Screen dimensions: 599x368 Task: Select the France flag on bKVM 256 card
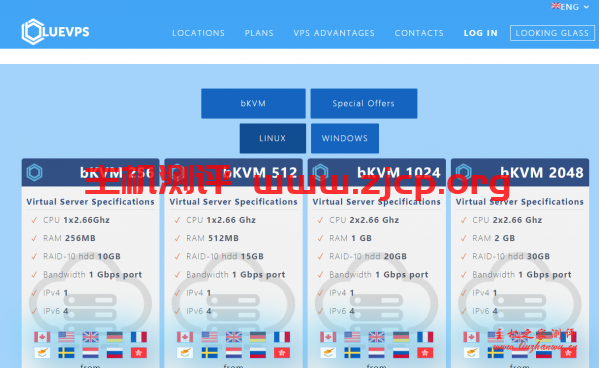[x=139, y=337]
